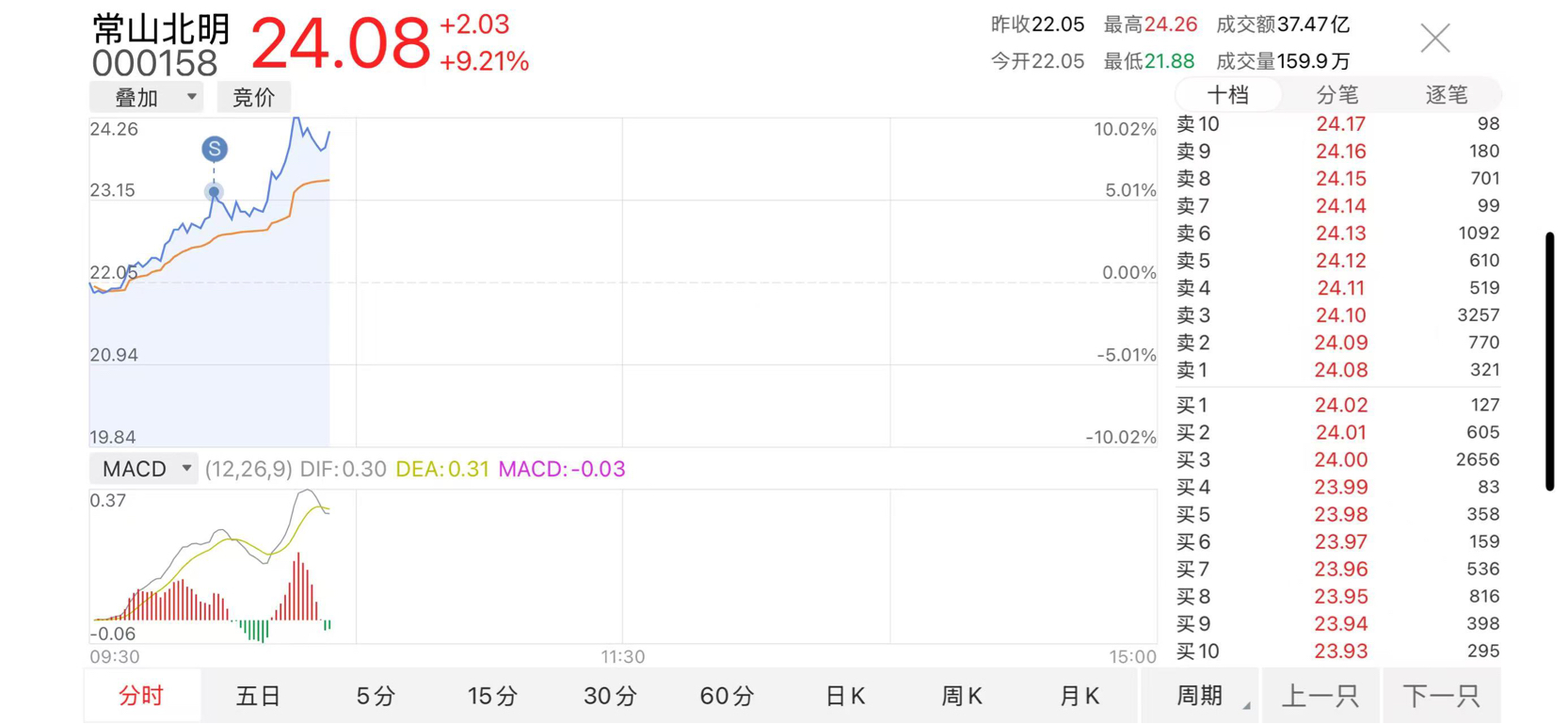Expand the MACD indicator dropdown
1568x724 pixels.
pos(143,468)
